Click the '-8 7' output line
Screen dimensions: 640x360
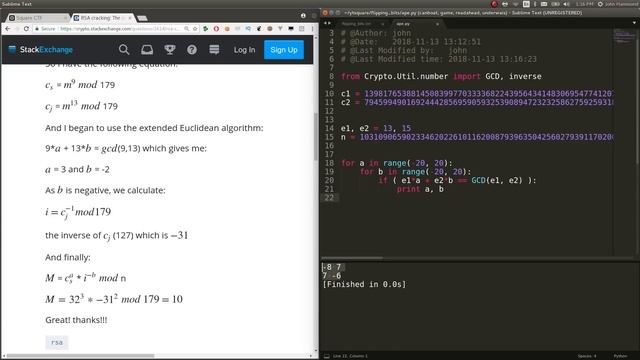333,267
